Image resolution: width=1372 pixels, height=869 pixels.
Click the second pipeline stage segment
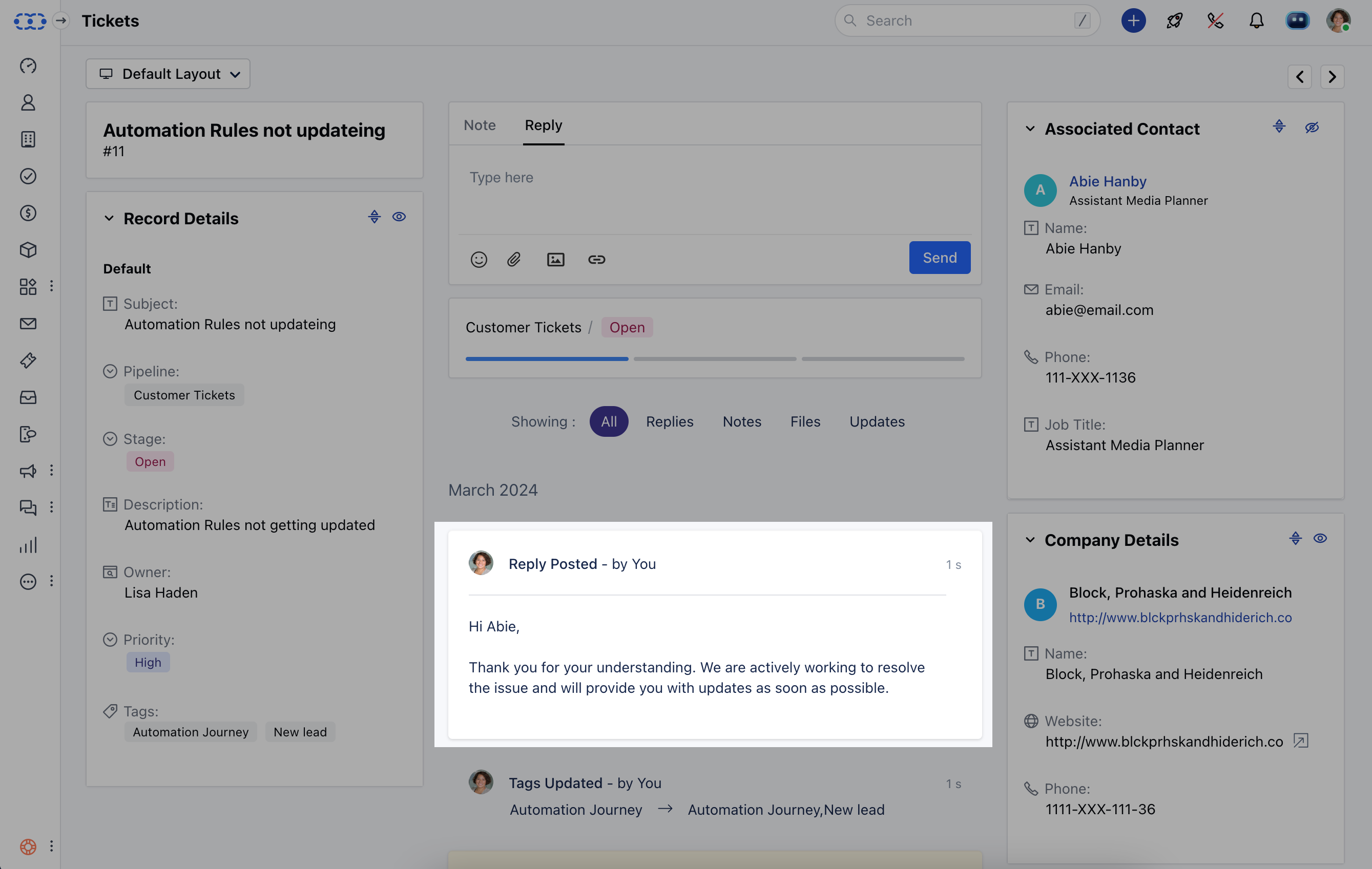715,359
